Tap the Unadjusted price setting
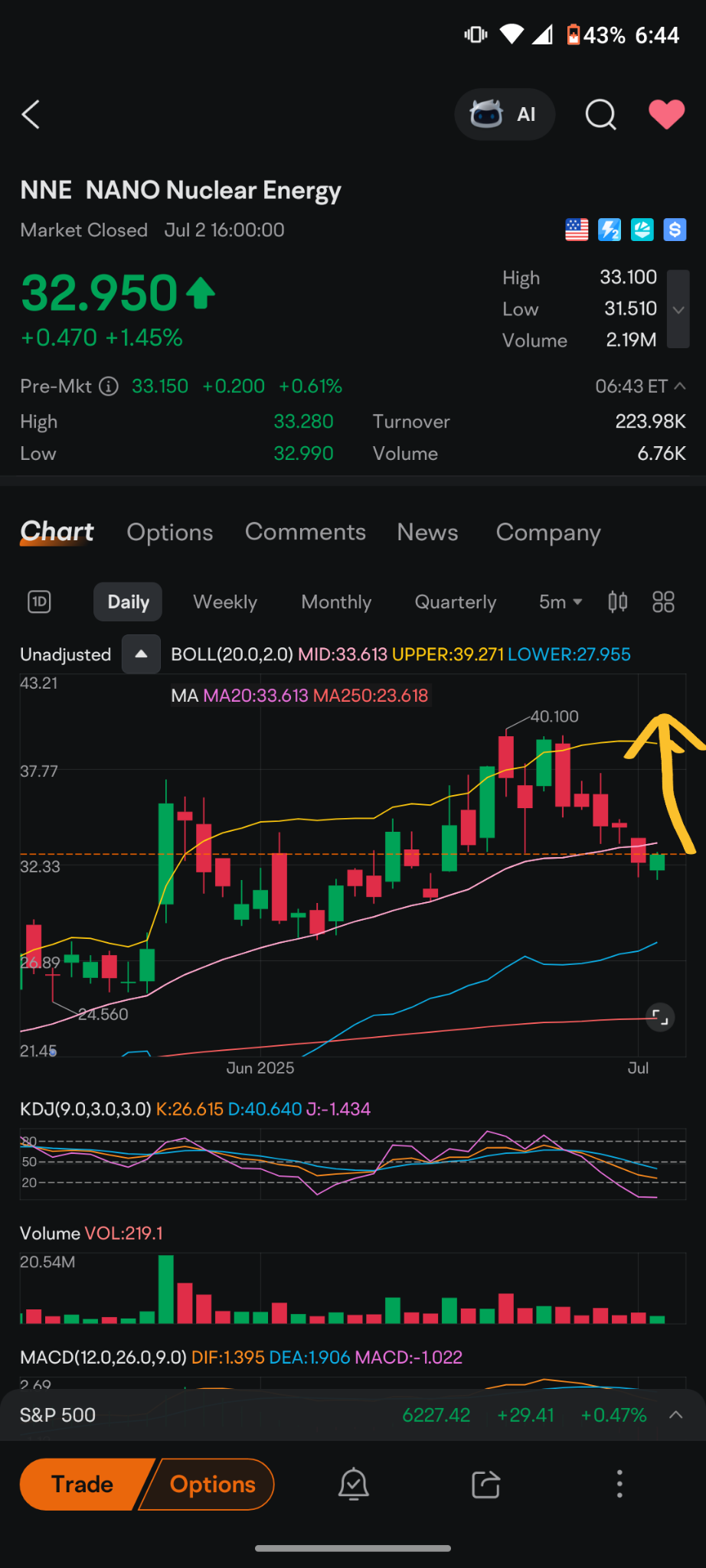Image resolution: width=706 pixels, height=1568 pixels. click(66, 655)
